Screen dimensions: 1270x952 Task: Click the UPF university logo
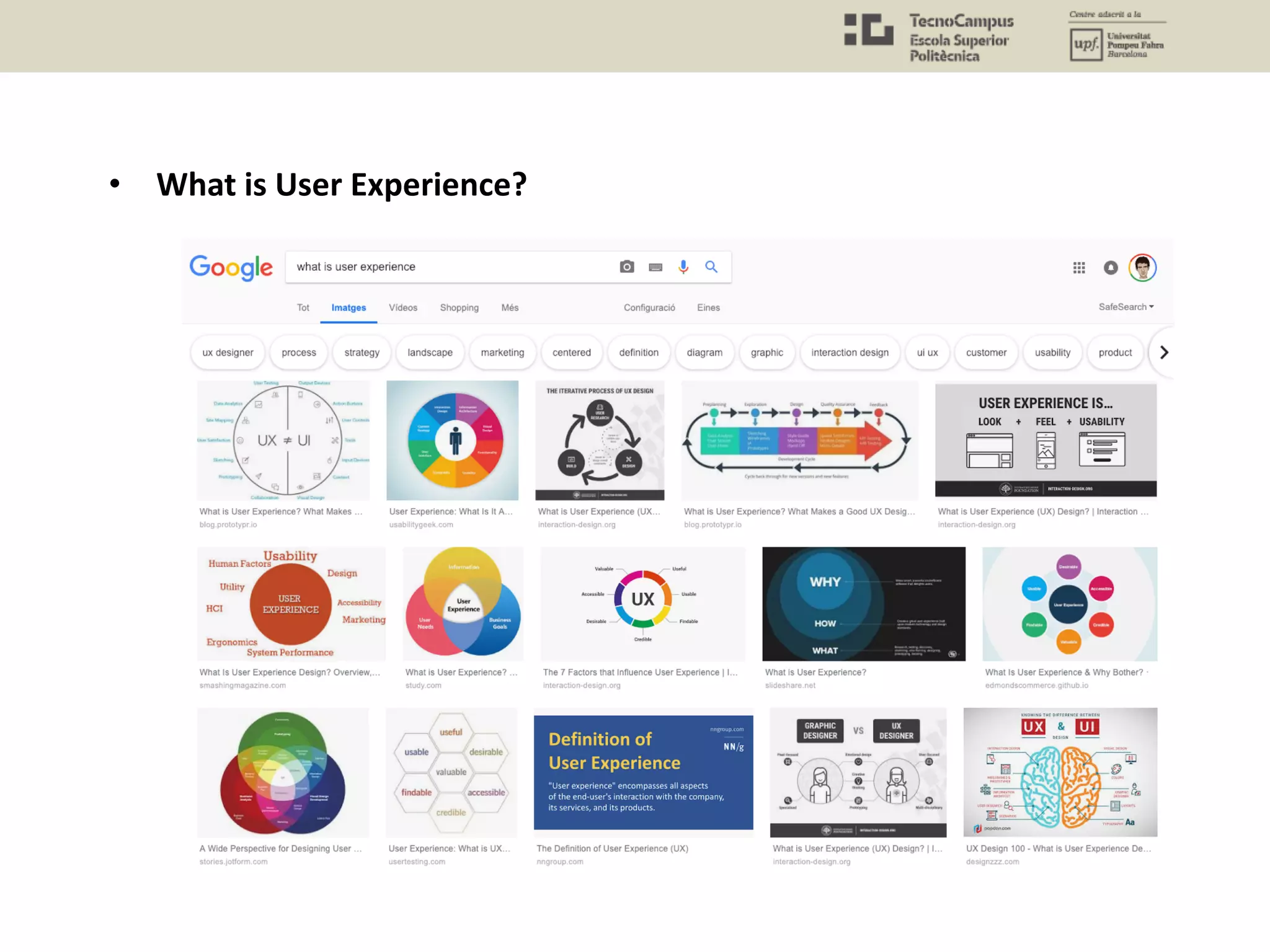1117,36
